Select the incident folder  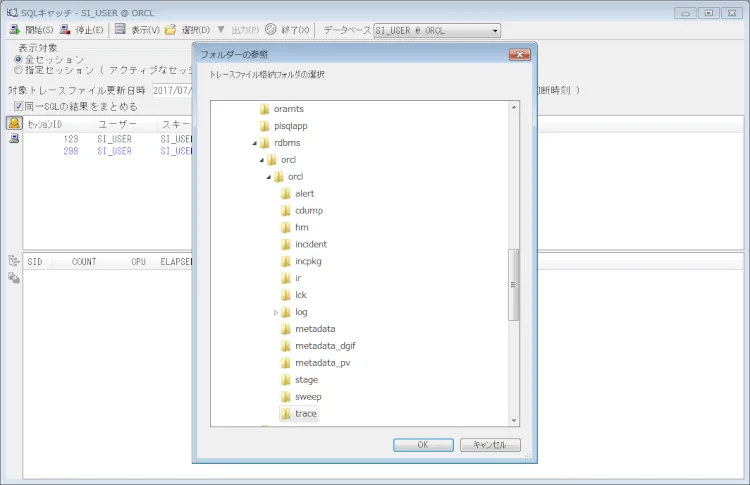pyautogui.click(x=310, y=244)
